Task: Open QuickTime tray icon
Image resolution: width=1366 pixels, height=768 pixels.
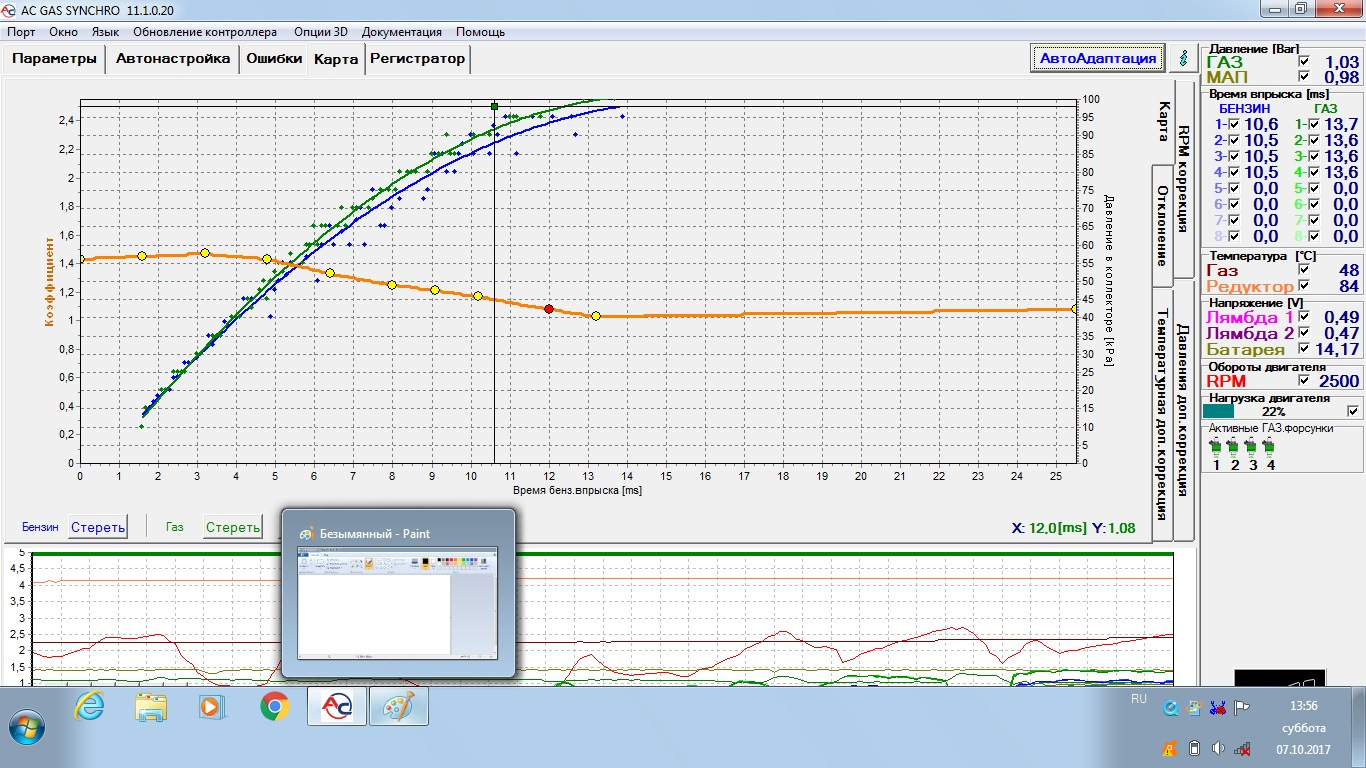Action: [x=1169, y=708]
